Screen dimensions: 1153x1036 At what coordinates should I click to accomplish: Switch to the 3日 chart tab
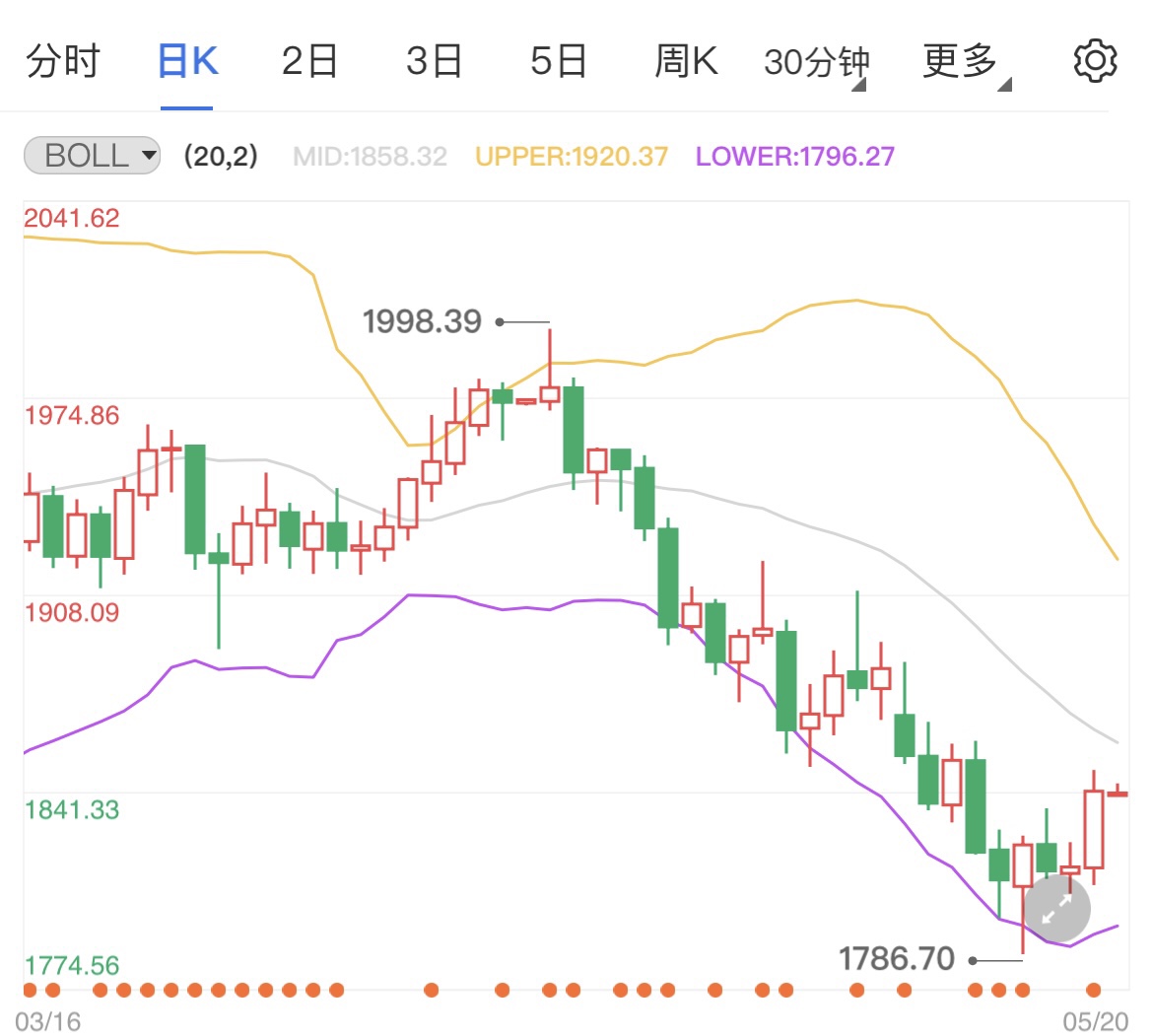(434, 61)
